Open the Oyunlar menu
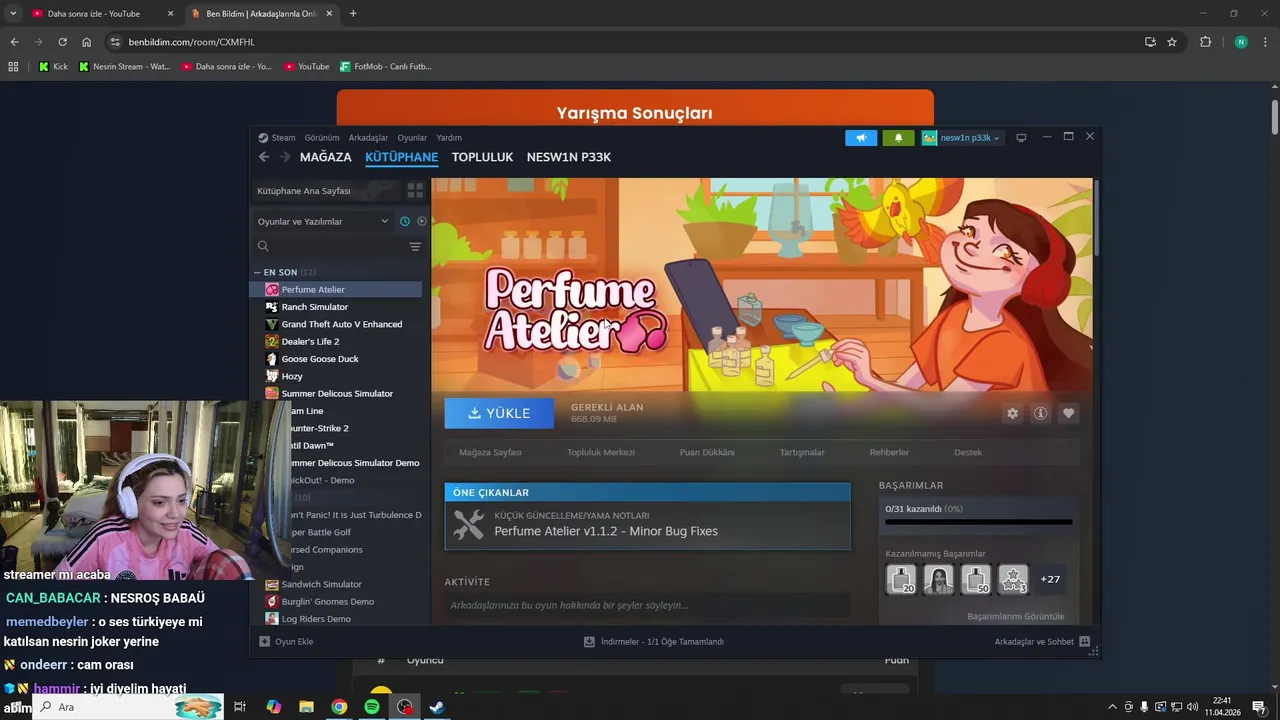The width and height of the screenshot is (1280, 720). pos(412,138)
